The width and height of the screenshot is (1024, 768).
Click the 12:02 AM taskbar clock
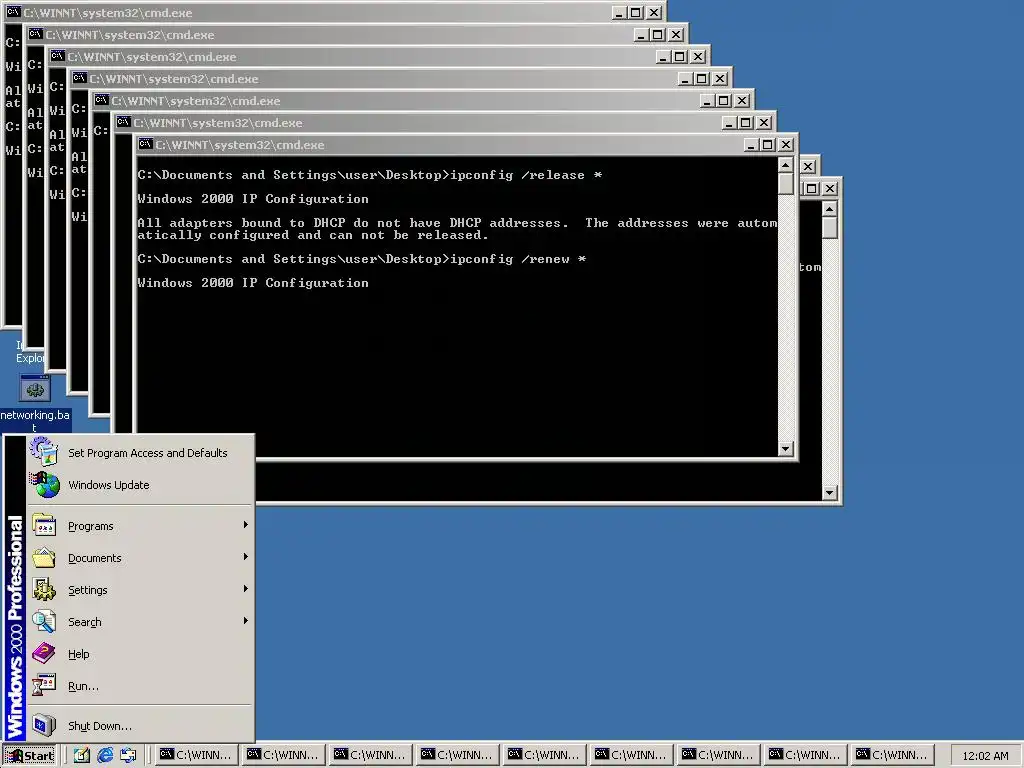(x=985, y=756)
